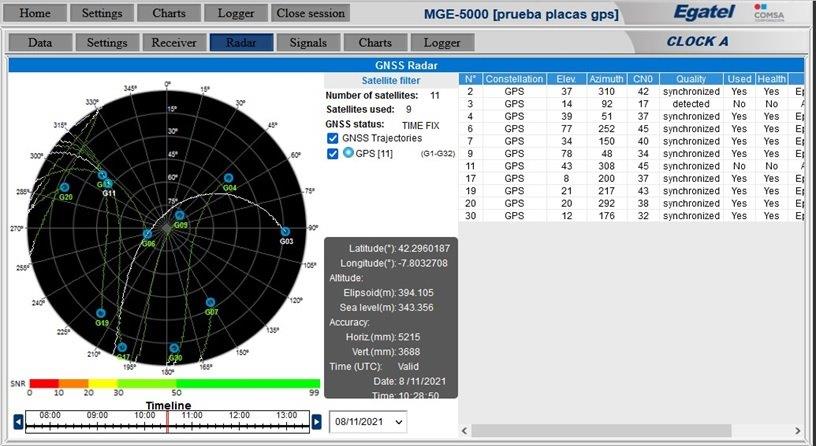Click the Sea level value 343.356
The image size is (816, 446).
click(x=416, y=308)
